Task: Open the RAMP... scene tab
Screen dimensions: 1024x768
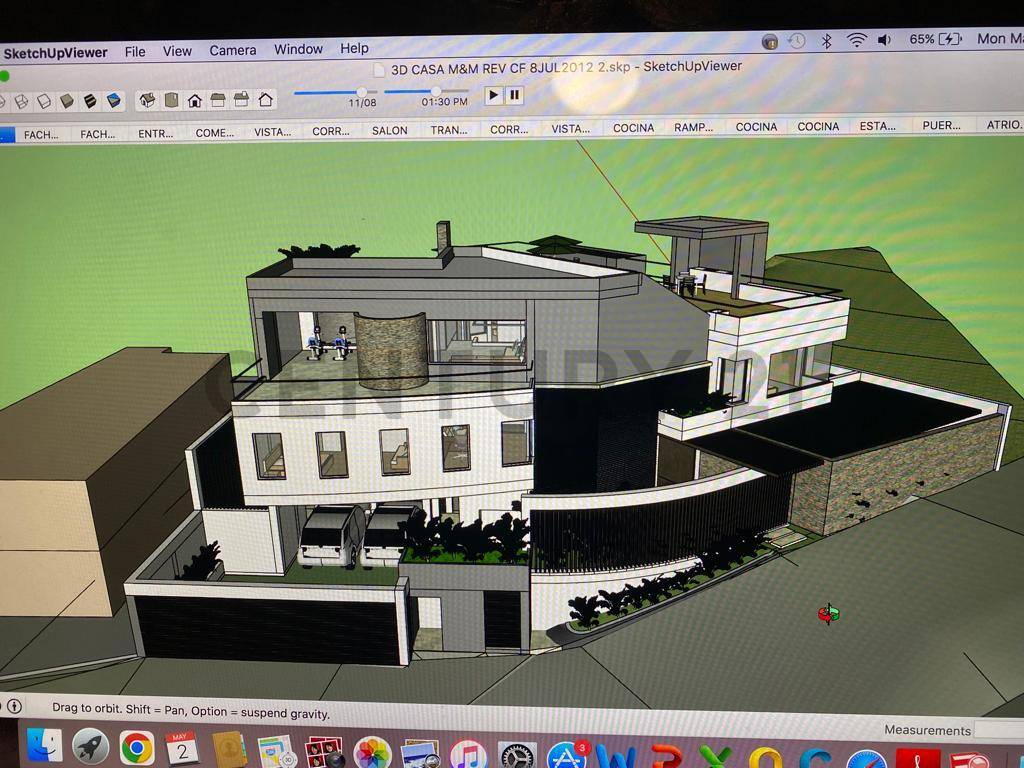Action: coord(693,127)
